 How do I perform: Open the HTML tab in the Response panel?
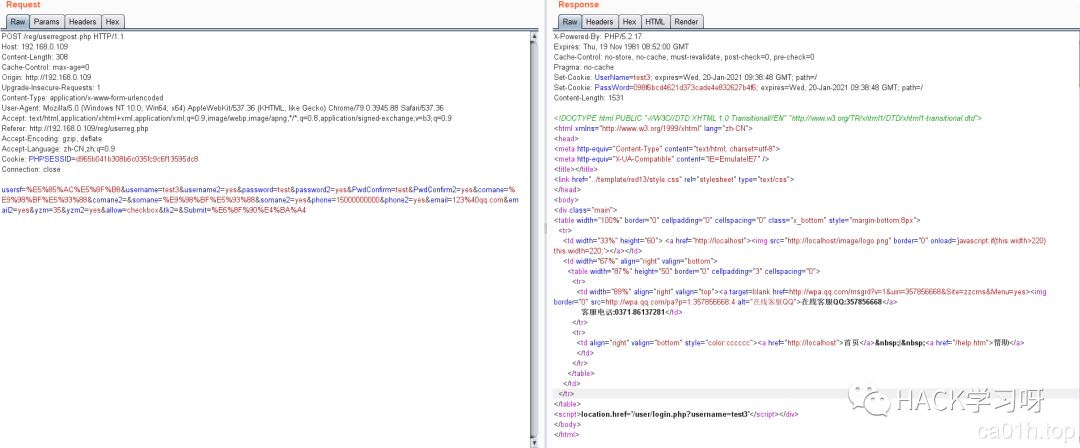655,22
